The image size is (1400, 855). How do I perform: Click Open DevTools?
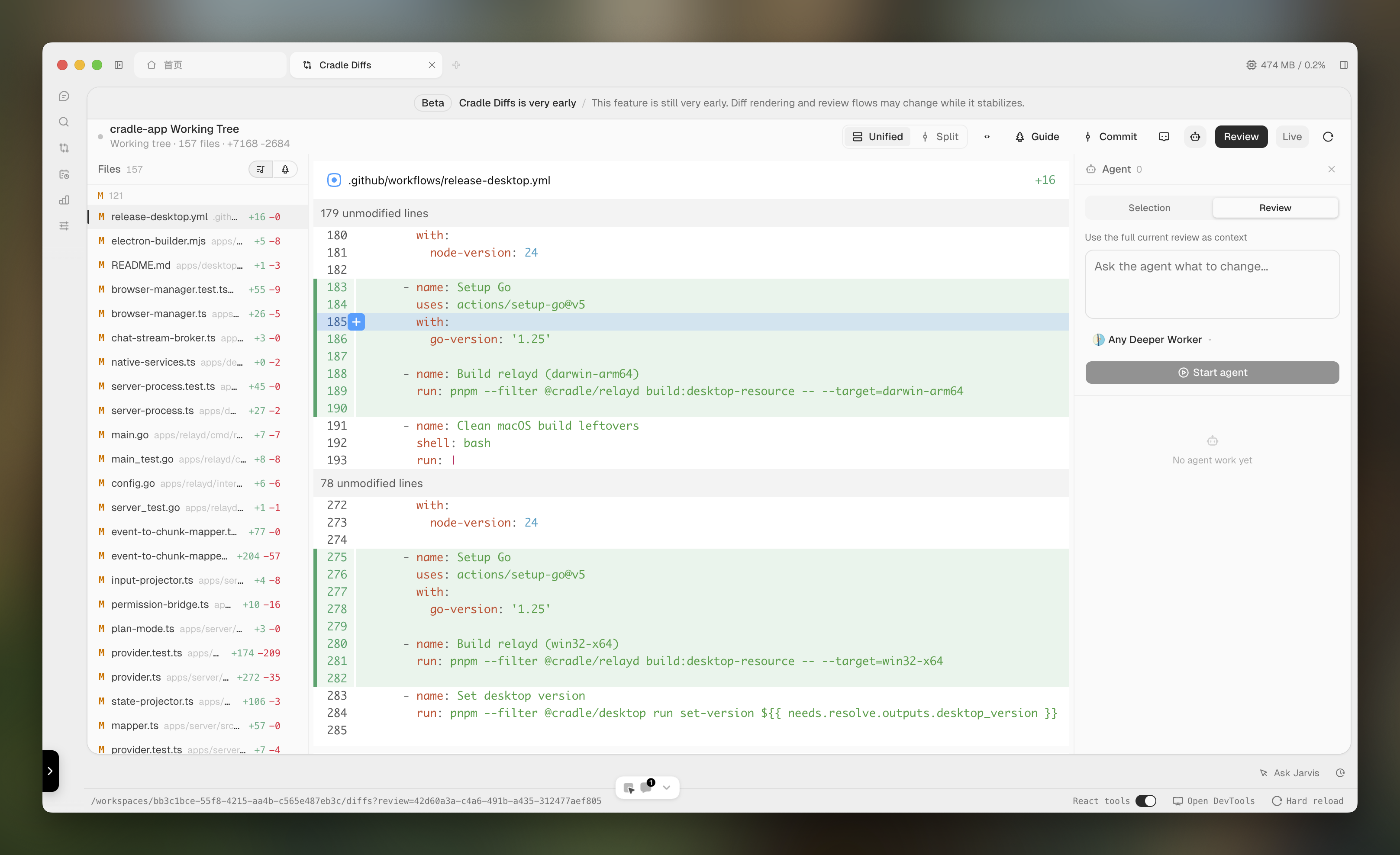click(1214, 800)
